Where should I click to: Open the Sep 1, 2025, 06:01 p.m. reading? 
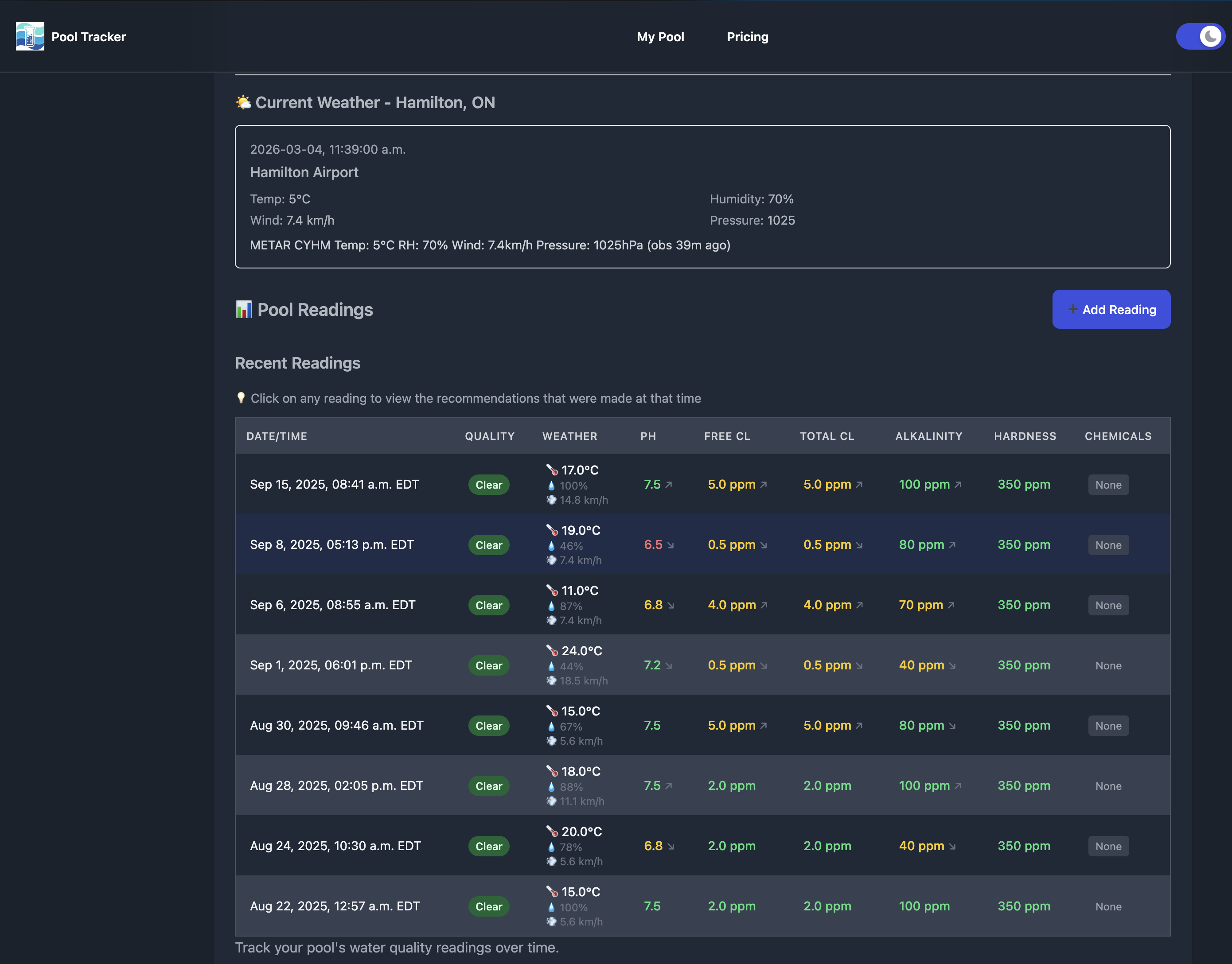[x=702, y=665]
